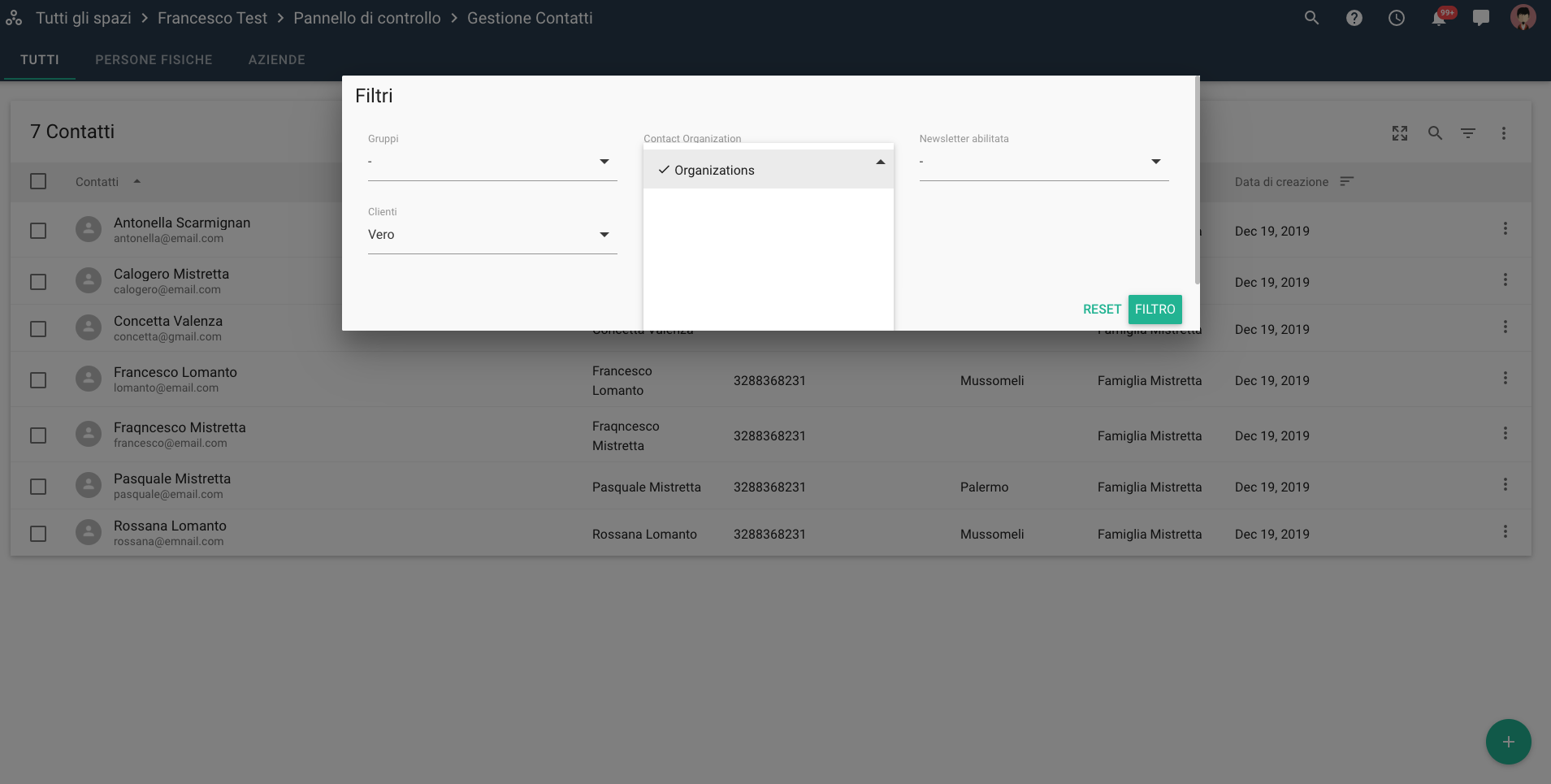Select the Organizations option in the list
The width and height of the screenshot is (1551, 784).
tap(714, 171)
